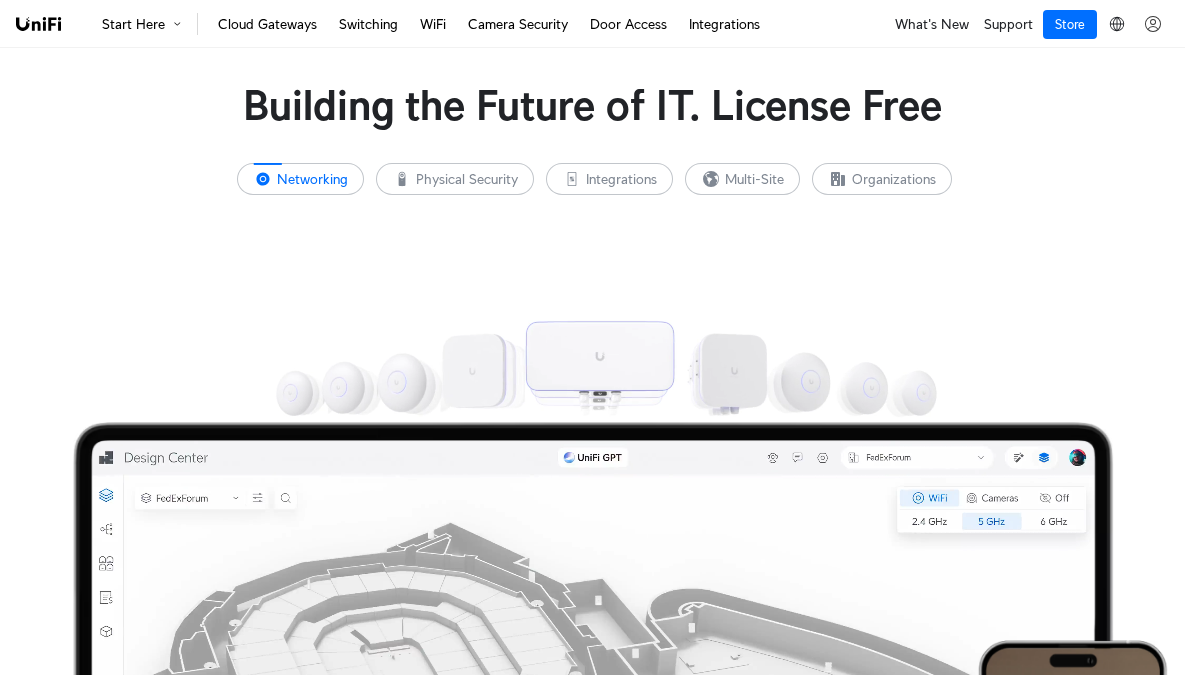Open the FedExForum site dropdown in top bar
The height and width of the screenshot is (675, 1200).
click(917, 457)
